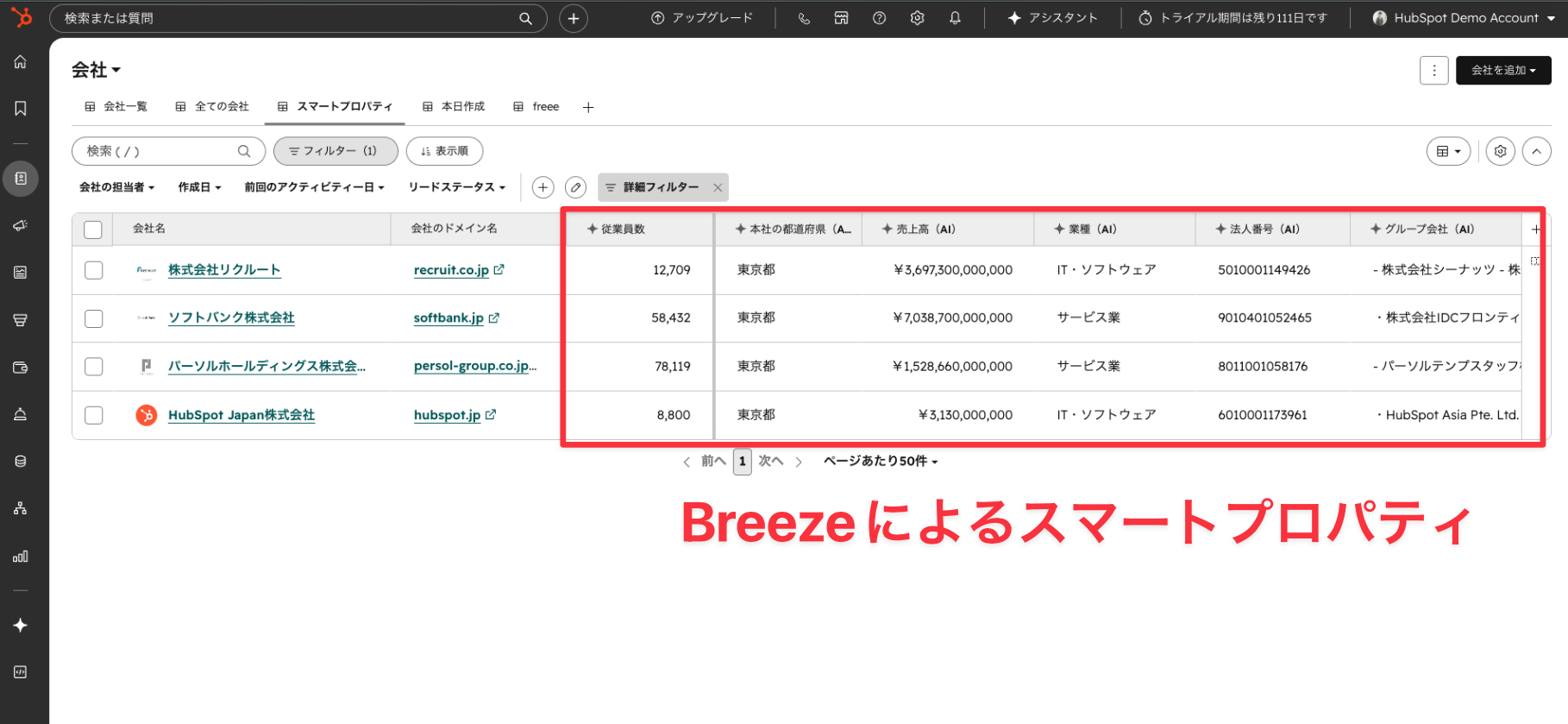Open softbank.jp domain link
The width and height of the screenshot is (1568, 724).
coord(448,318)
